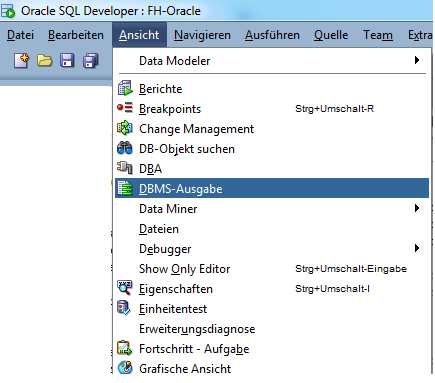Click the Berichte report icon
The height and width of the screenshot is (383, 435).
pyautogui.click(x=125, y=88)
